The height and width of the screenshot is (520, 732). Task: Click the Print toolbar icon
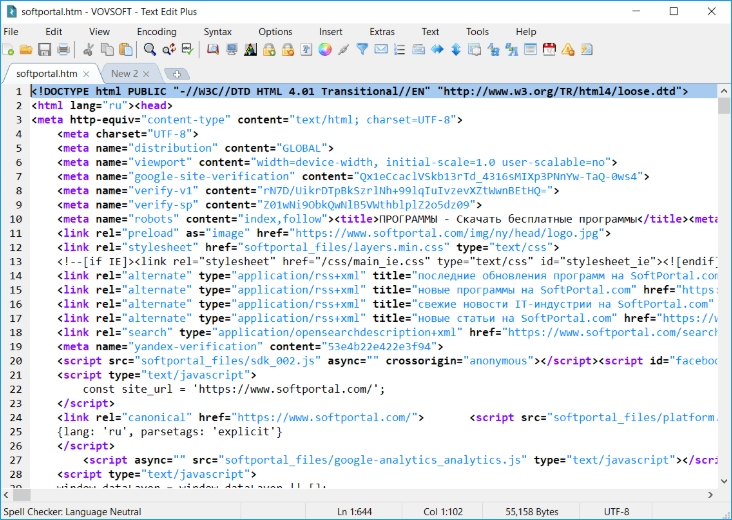pyautogui.click(x=63, y=49)
